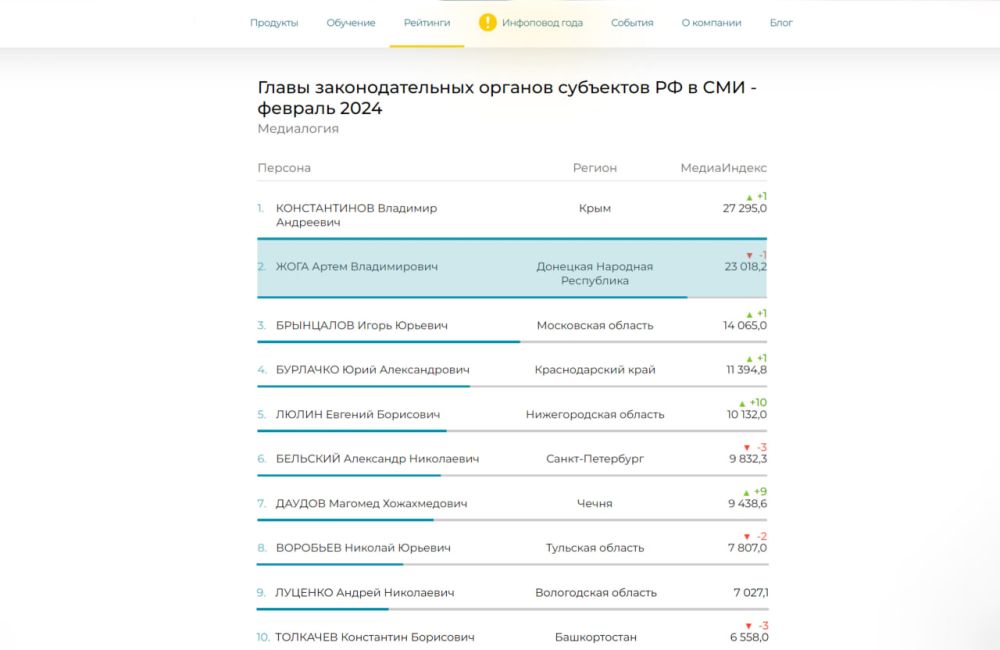Screen dimensions: 1000x650
Task: Click green up arrow beside Константинов's index
Action: (749, 197)
